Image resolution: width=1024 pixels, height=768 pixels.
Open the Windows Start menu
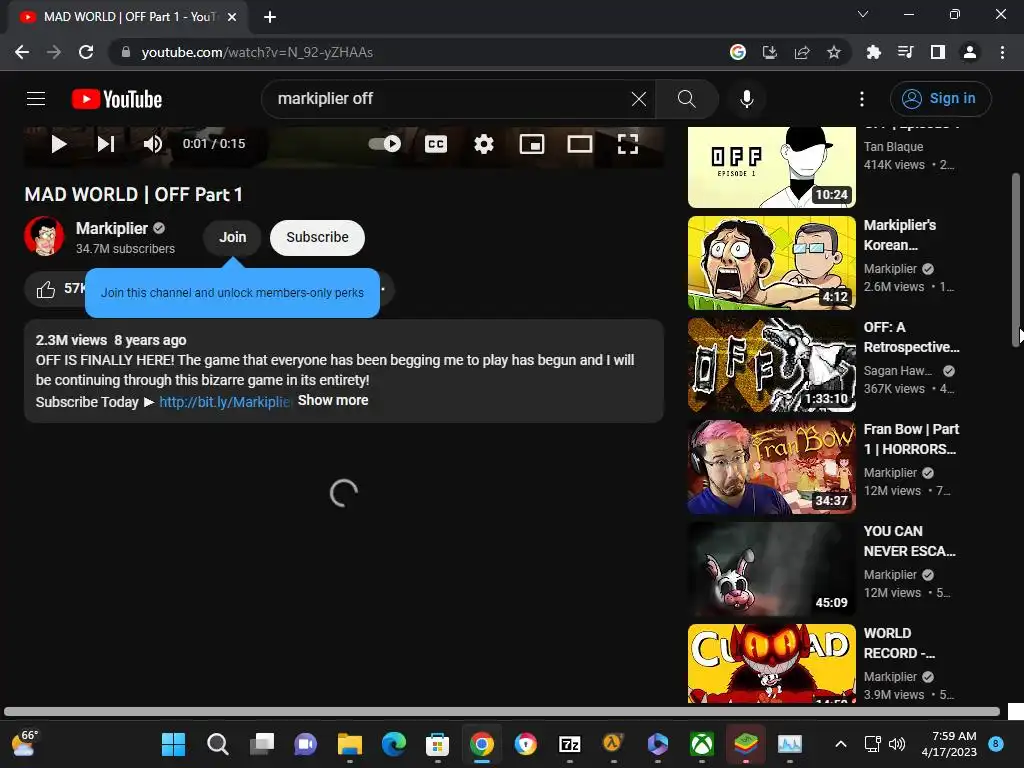[174, 744]
